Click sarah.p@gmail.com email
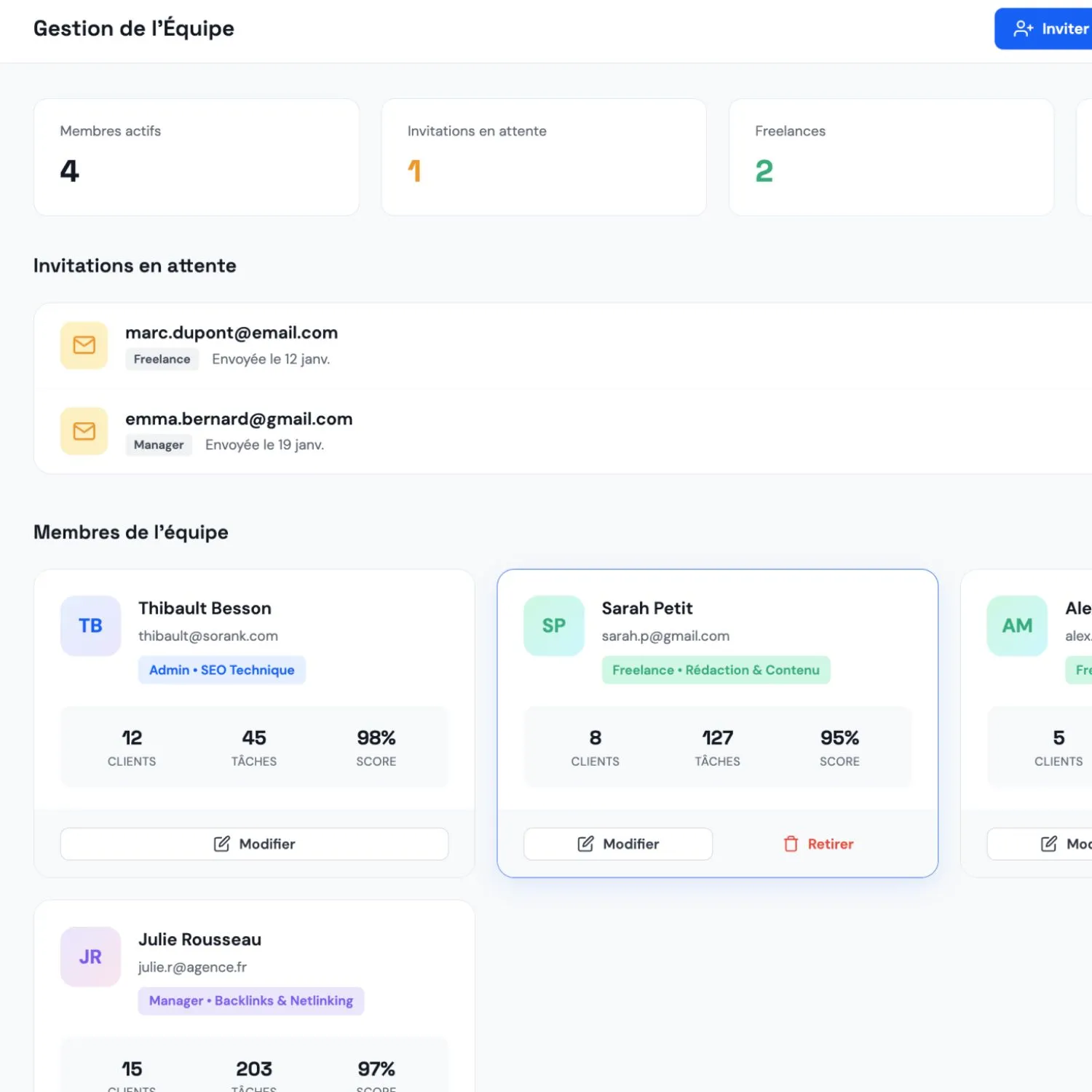Viewport: 1092px width, 1092px height. point(665,636)
